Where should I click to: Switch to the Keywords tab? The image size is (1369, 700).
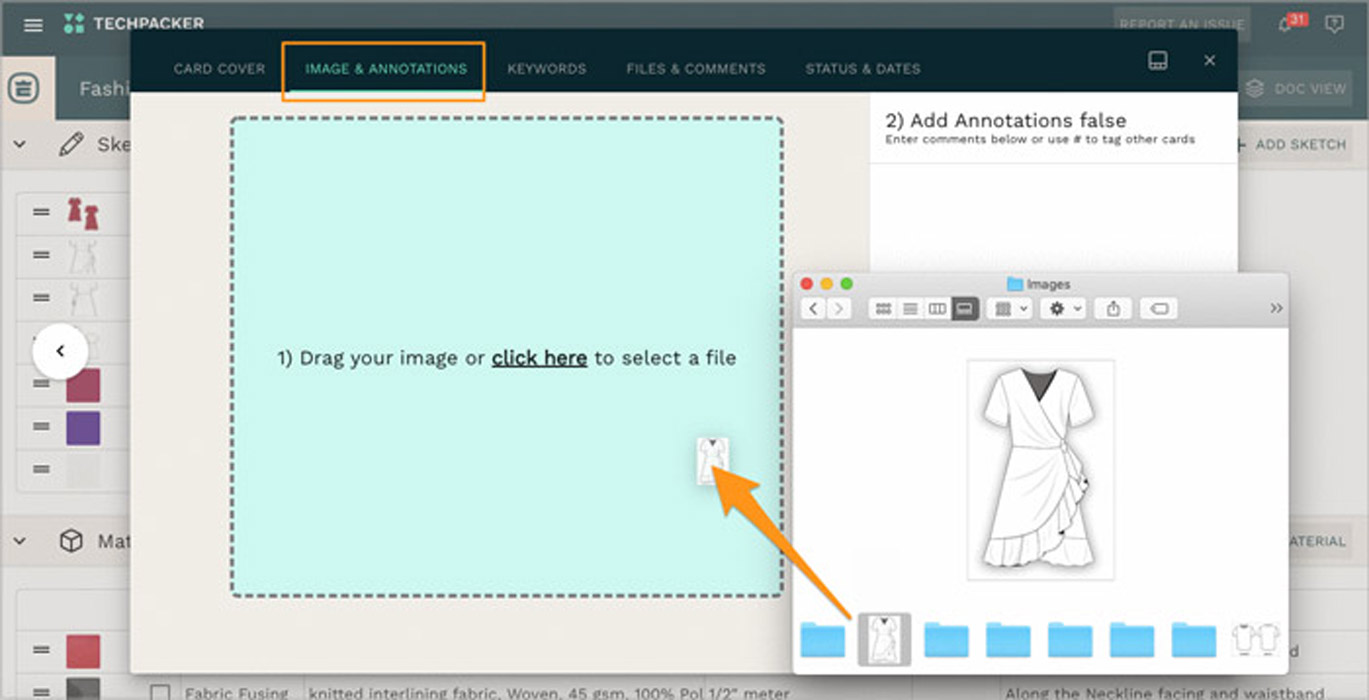546,69
